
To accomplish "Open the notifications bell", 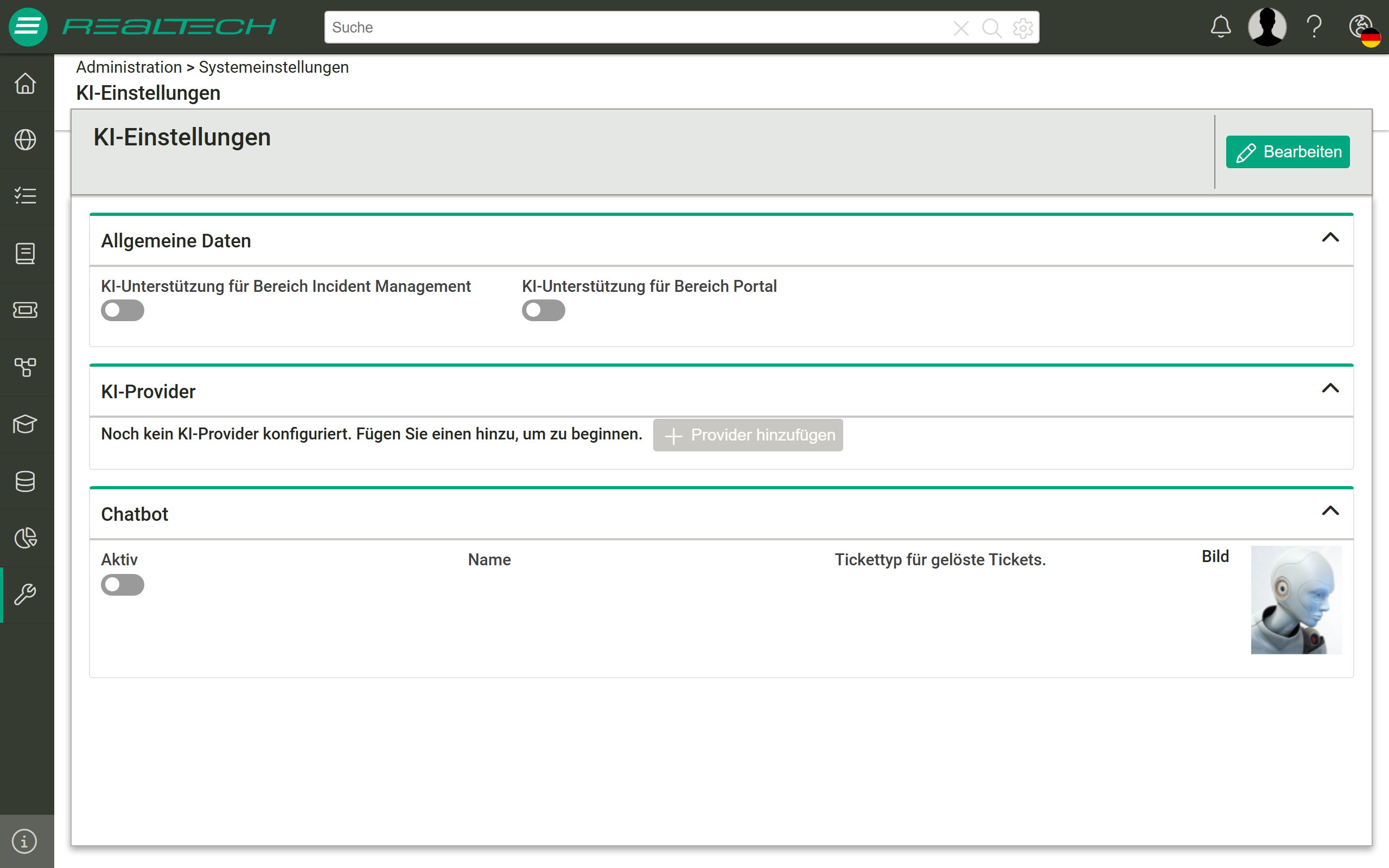I will tap(1221, 27).
